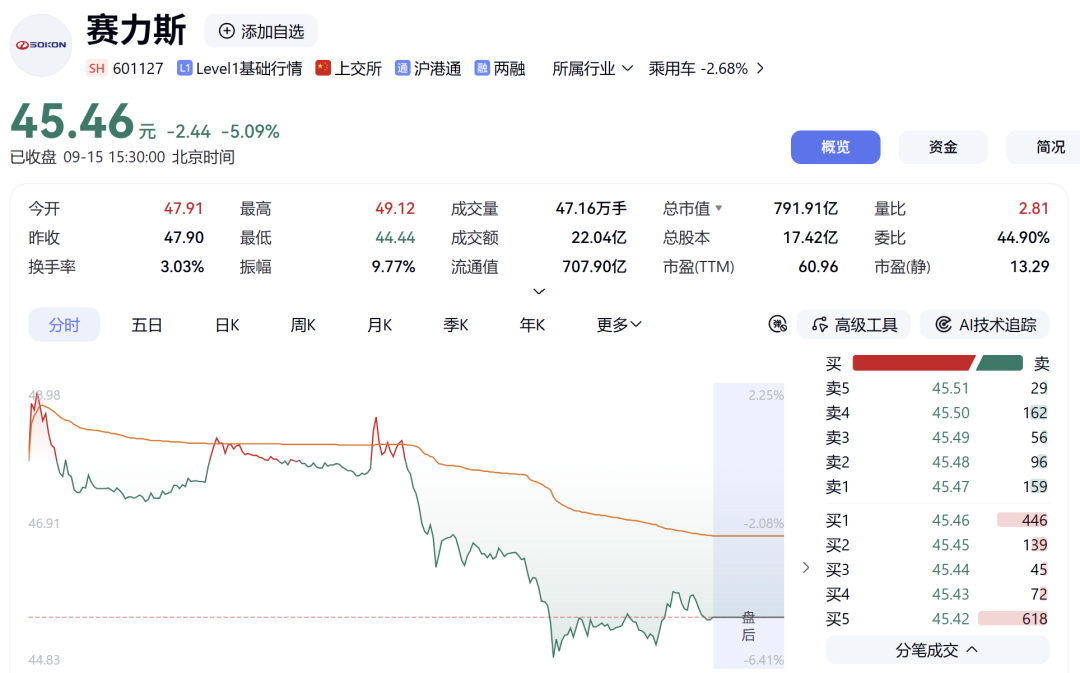Click the current price 45.46
The image size is (1080, 673).
pos(72,121)
